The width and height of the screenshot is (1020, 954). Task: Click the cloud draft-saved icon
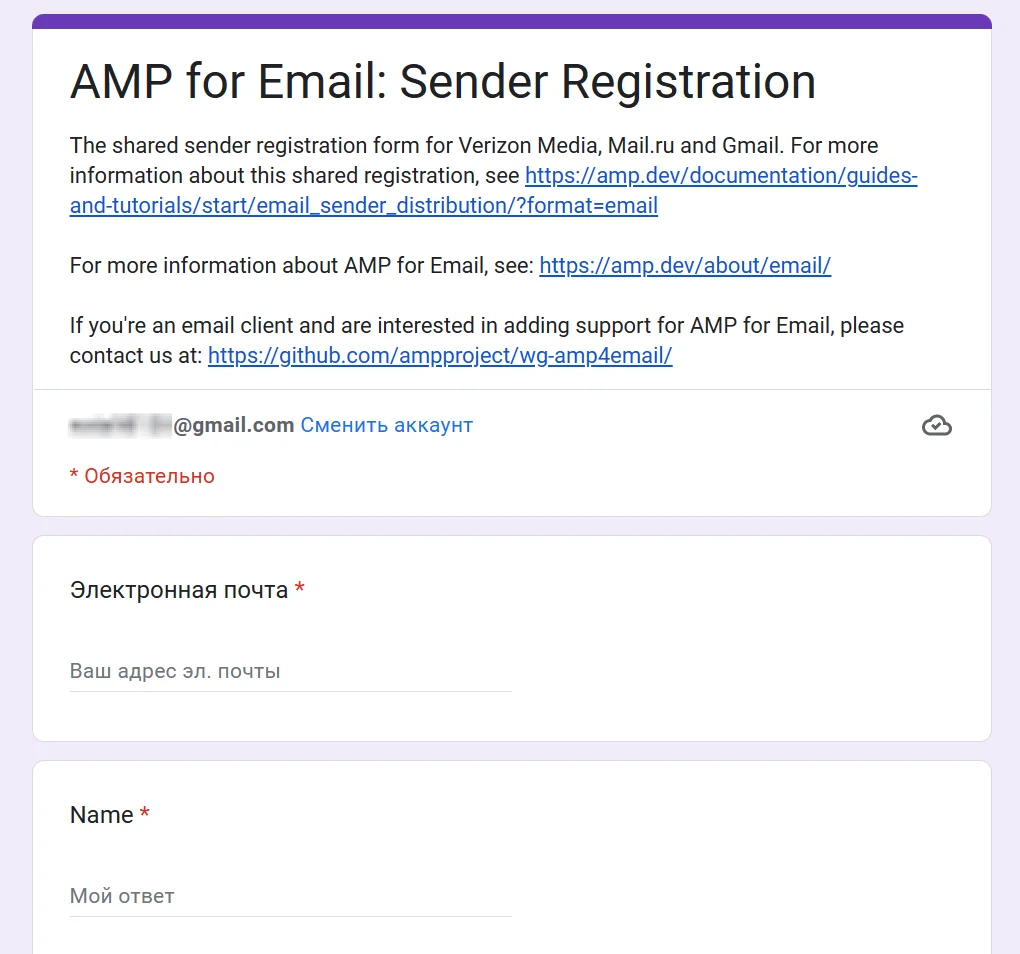point(936,426)
